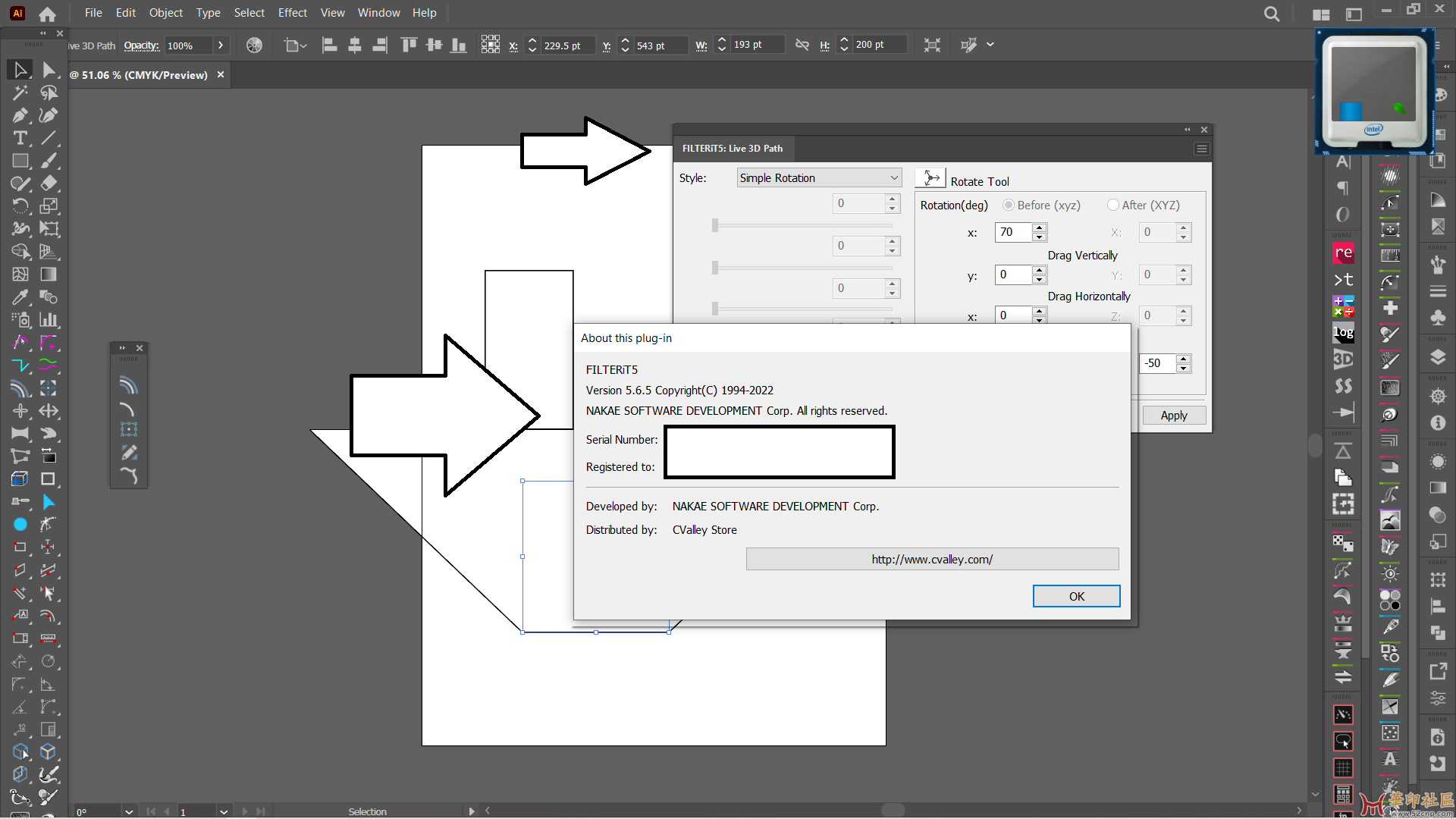1456x819 pixels.
Task: Expand the Opacity dropdown arrow
Action: click(220, 45)
